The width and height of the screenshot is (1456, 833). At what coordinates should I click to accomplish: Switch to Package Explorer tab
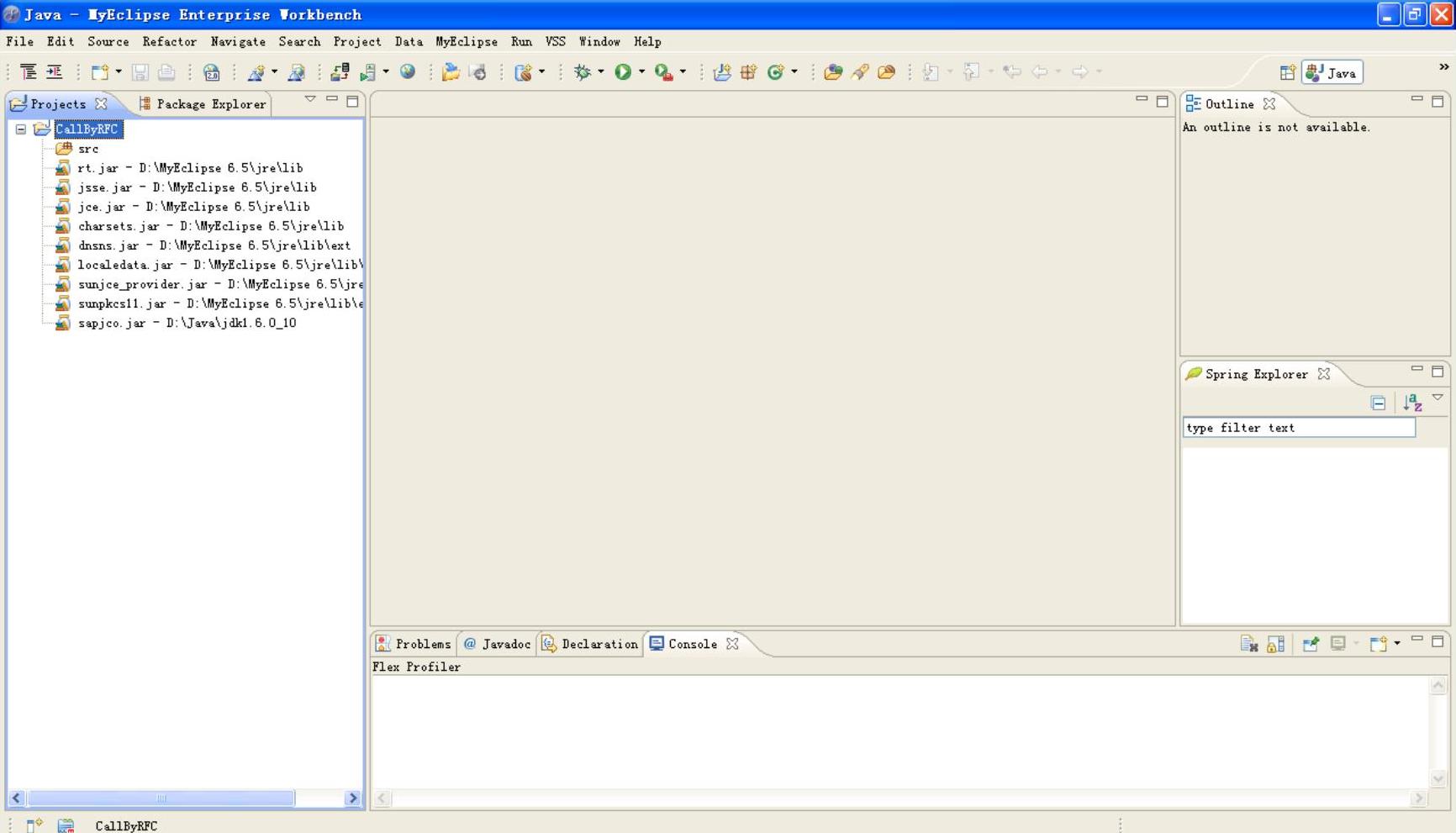(203, 104)
